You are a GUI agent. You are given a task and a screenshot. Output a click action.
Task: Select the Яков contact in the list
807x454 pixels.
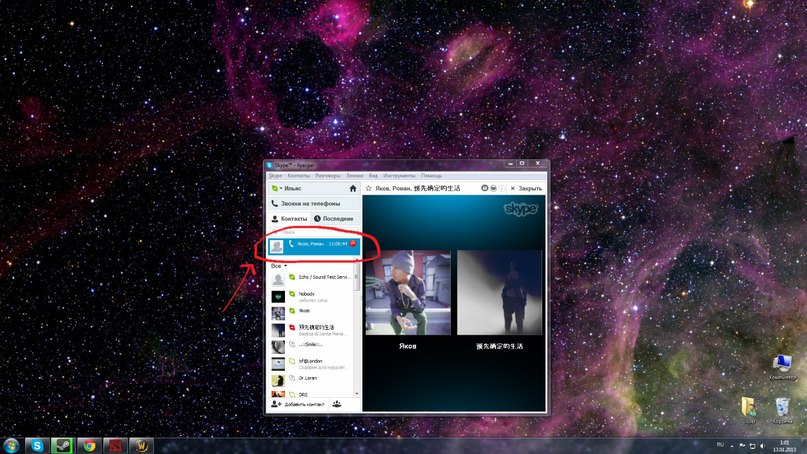point(311,313)
